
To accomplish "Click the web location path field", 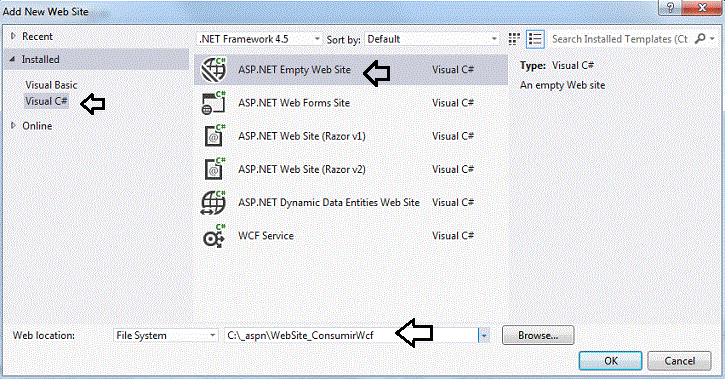I will point(351,336).
